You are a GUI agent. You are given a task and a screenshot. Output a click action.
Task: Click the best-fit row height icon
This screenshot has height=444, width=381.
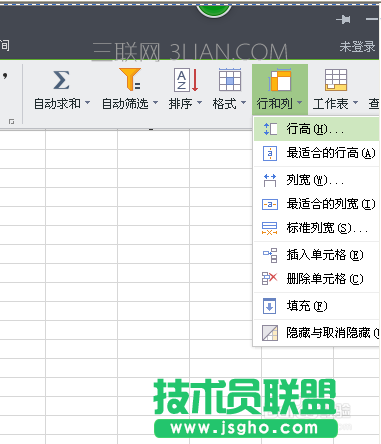click(270, 153)
